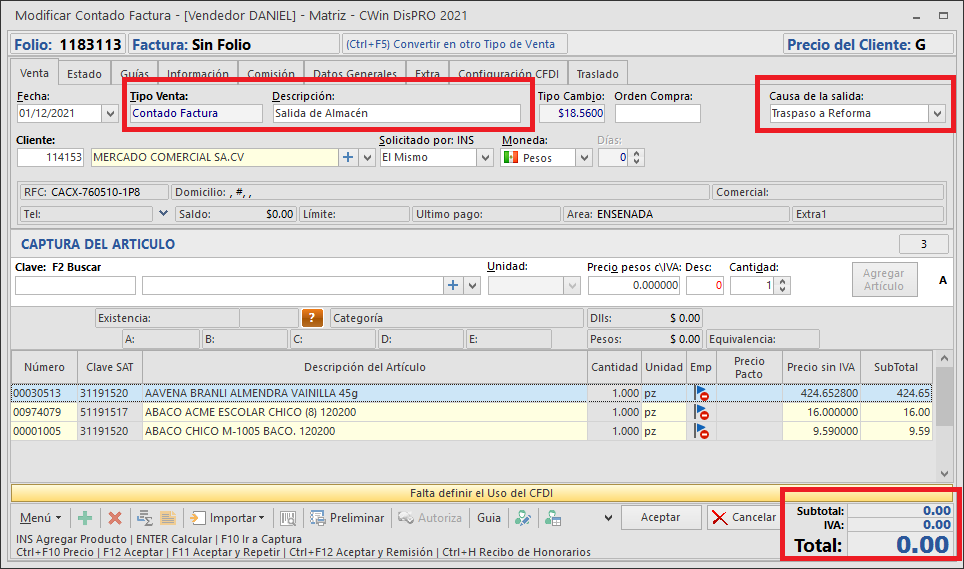Screen dimensions: 964x569
Task: Select row ABACO CHICO M-1005 BACO. 120200
Action: pos(471,431)
